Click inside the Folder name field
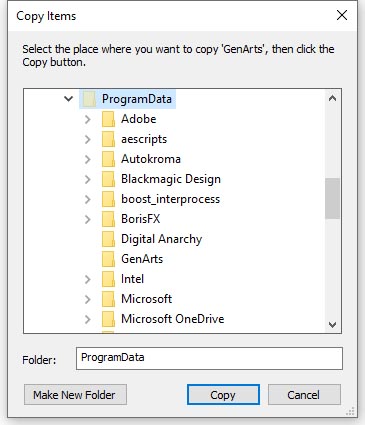 (x=209, y=358)
